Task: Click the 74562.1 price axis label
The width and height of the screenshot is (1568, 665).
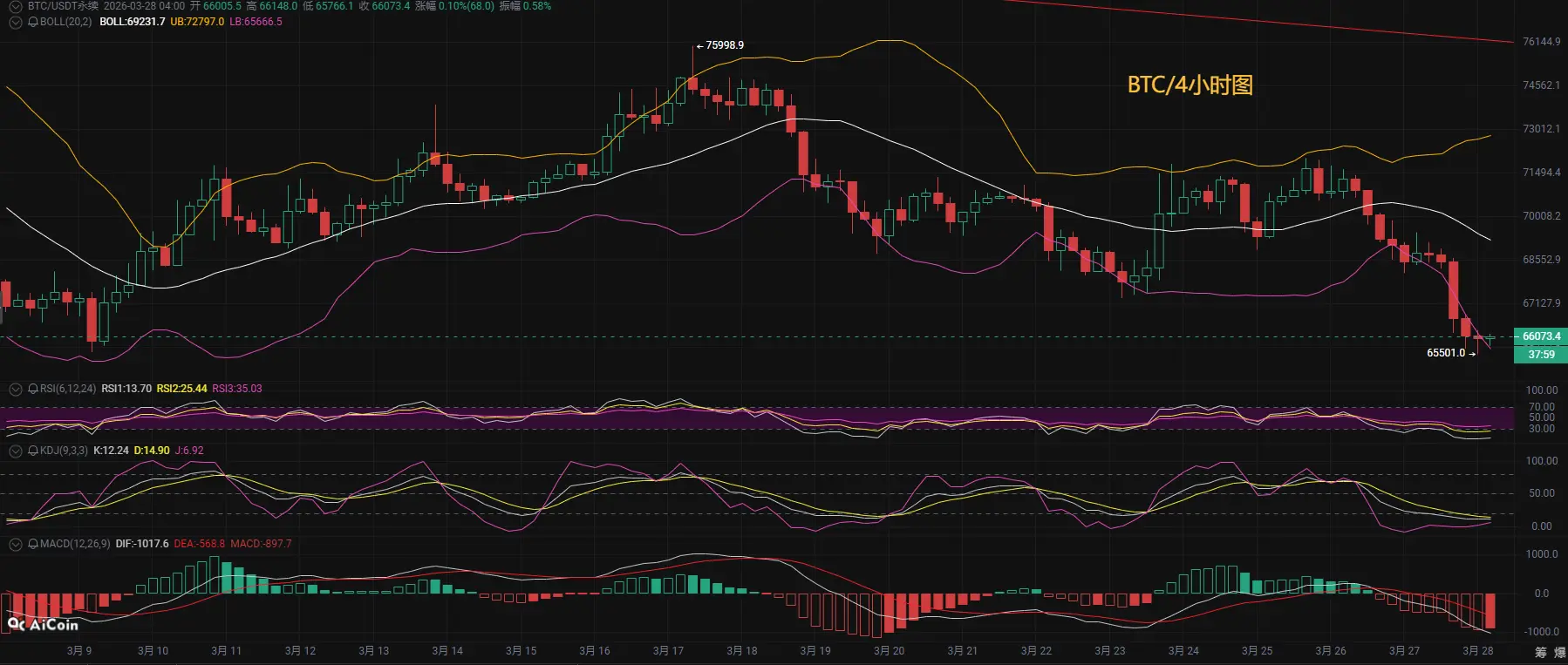Action: 1542,85
